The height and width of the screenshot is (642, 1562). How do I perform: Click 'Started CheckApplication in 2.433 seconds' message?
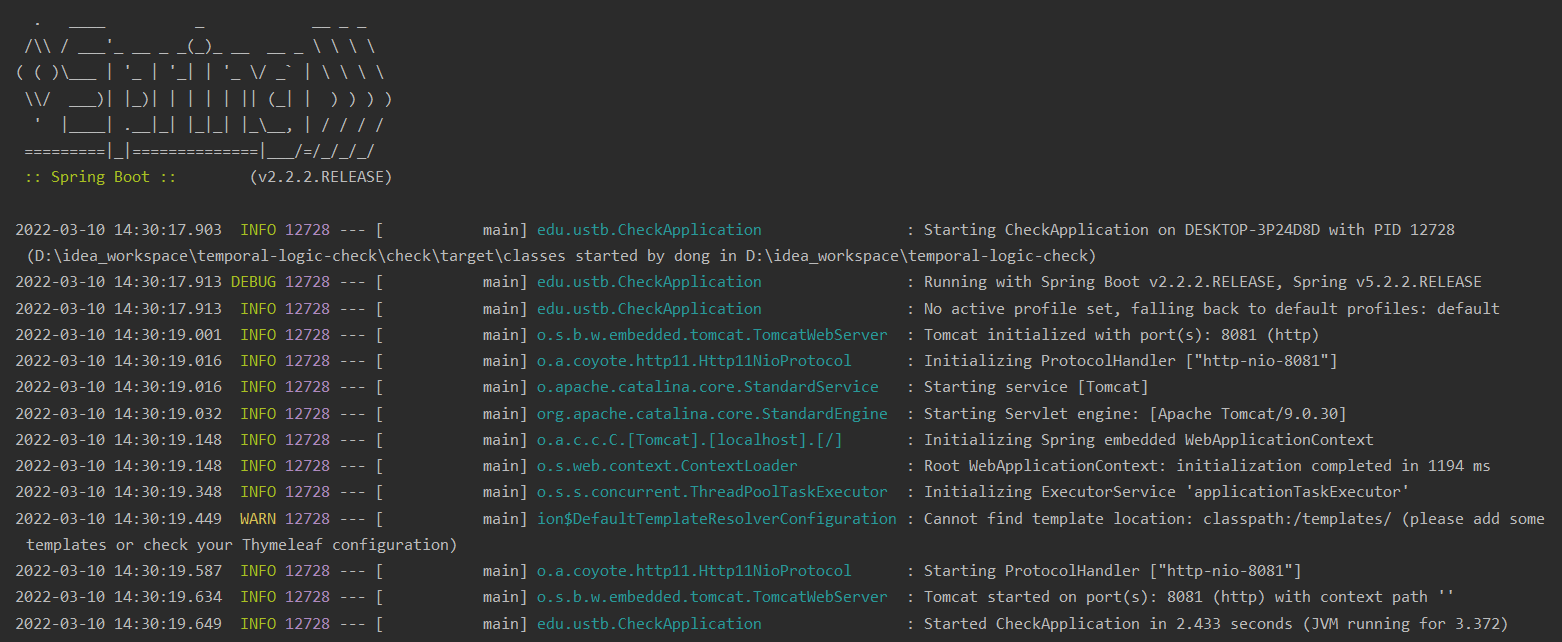coord(1216,623)
